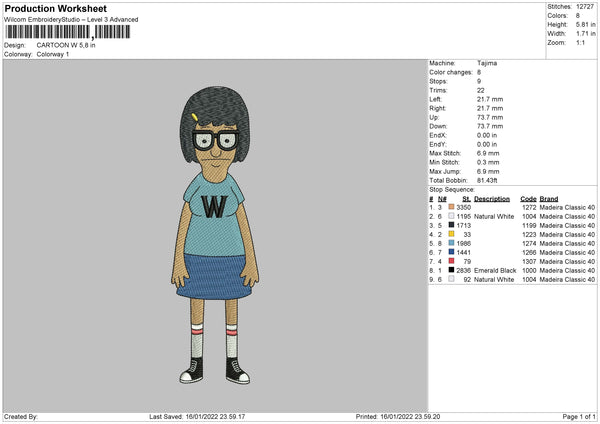Select the Last Saved timestamp "16/01/2022 23.59.17"
The image size is (600, 424).
(215, 416)
